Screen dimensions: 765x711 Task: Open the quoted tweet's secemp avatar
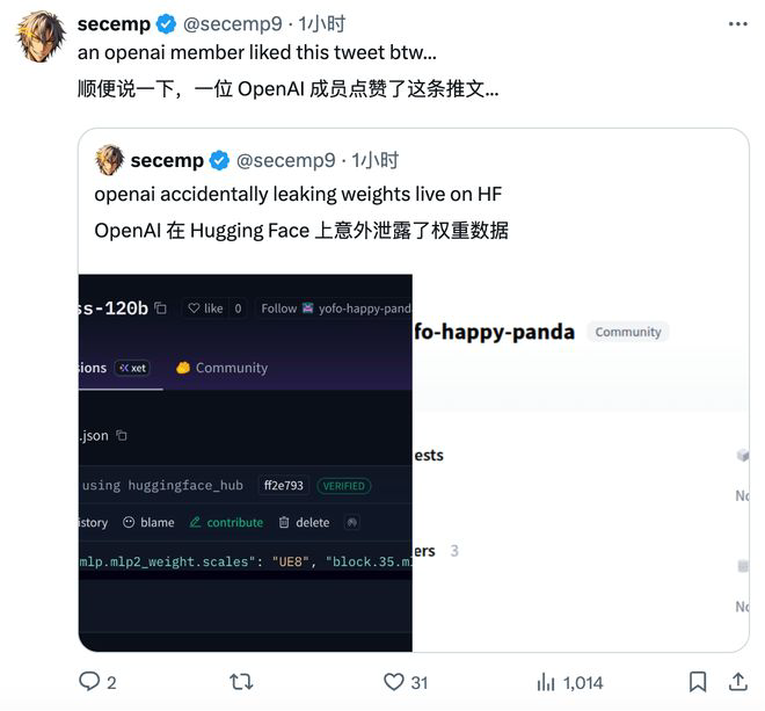pos(109,160)
